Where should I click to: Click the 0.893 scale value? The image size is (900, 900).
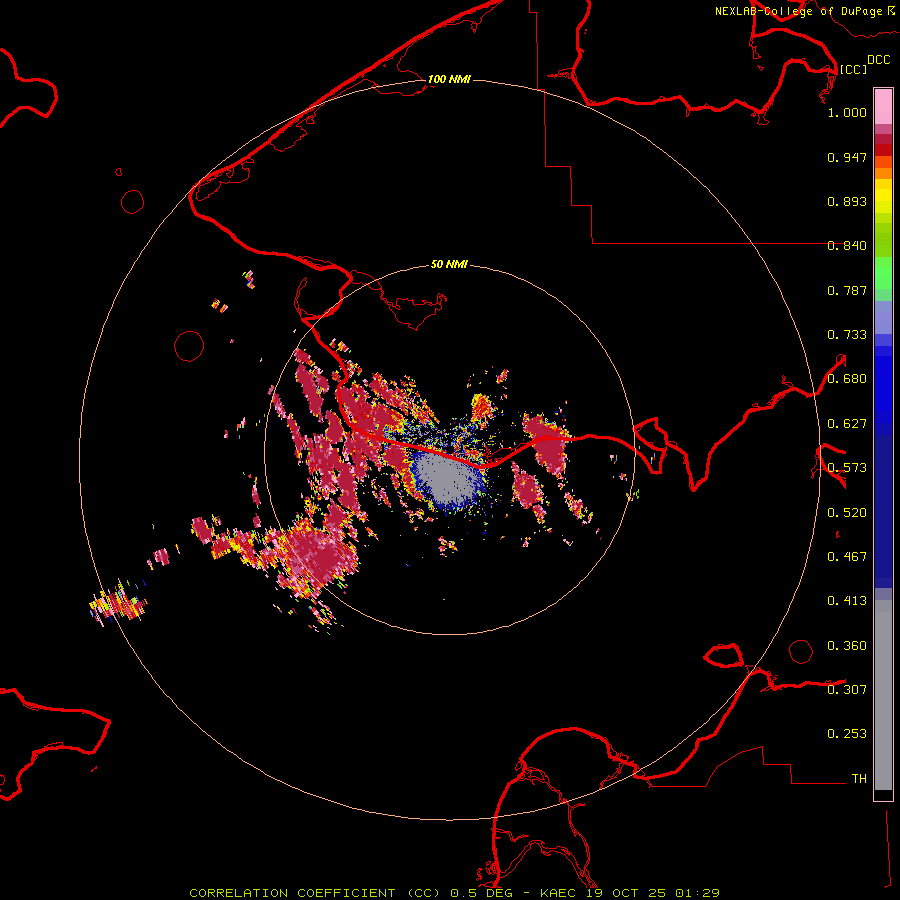(x=847, y=201)
